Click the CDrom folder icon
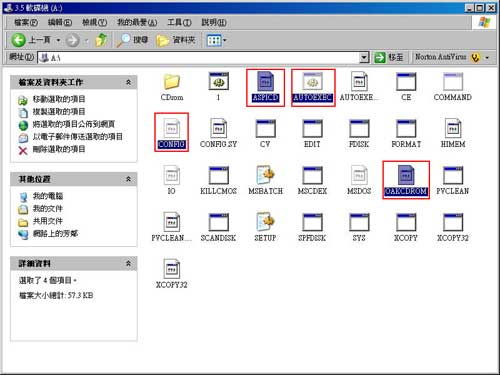The height and width of the screenshot is (375, 500). pos(172,81)
